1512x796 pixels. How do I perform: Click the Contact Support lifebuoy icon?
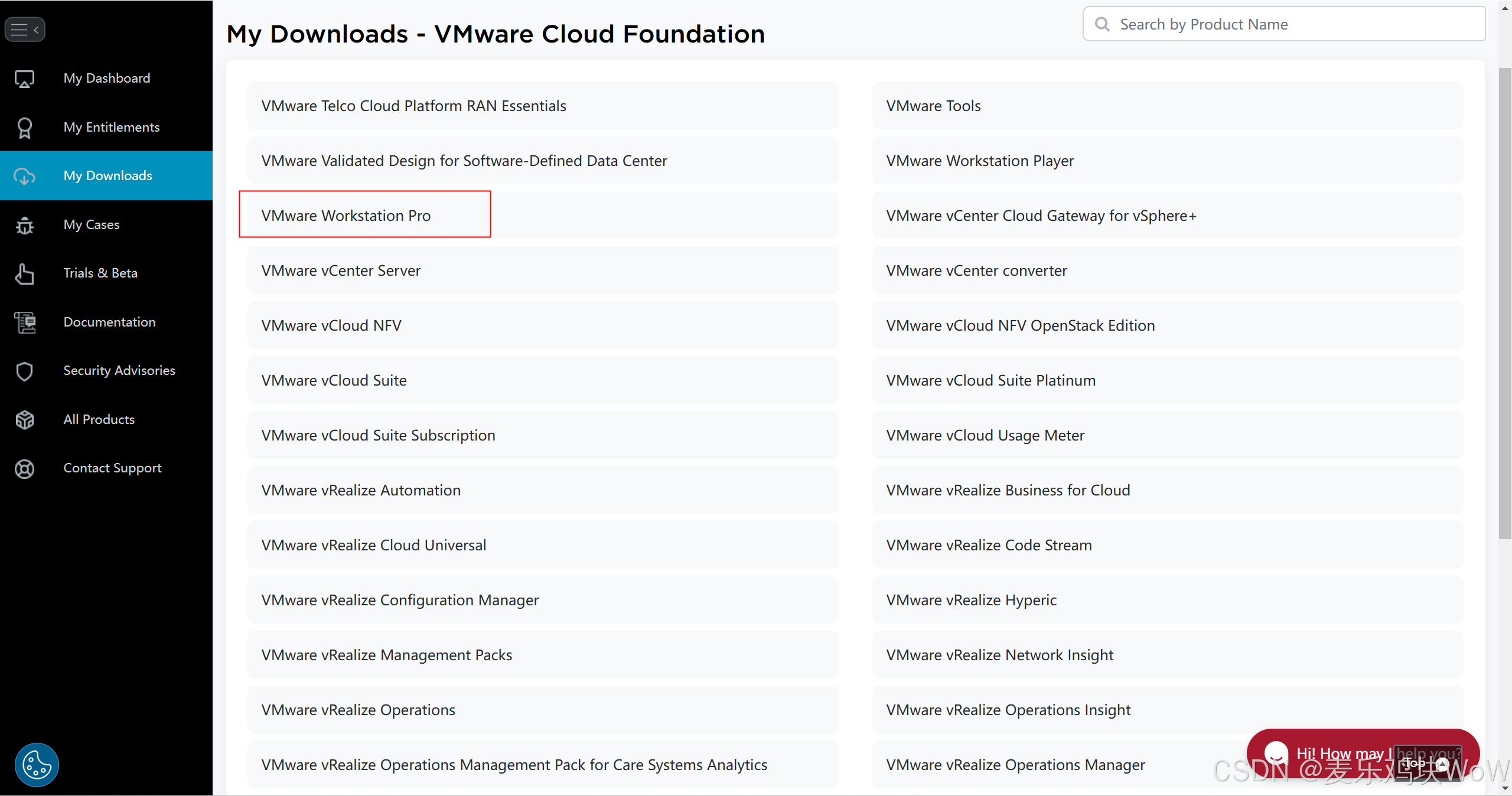pos(24,468)
